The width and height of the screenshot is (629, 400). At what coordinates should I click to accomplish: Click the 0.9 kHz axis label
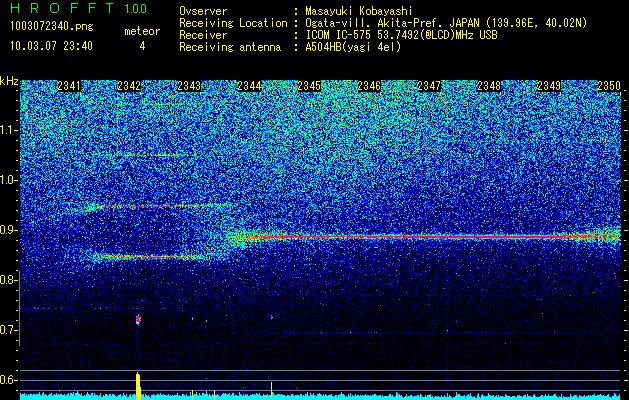coord(9,230)
